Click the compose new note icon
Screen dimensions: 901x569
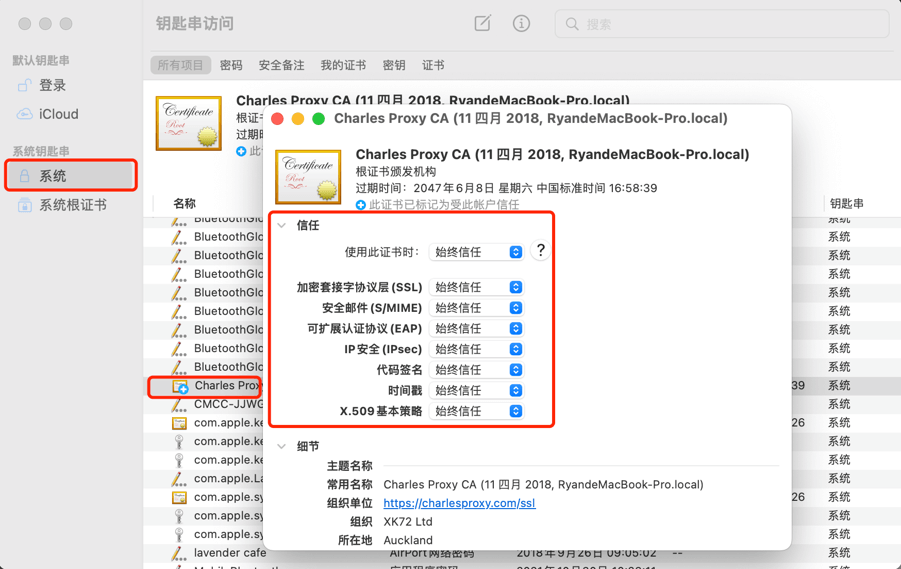482,23
